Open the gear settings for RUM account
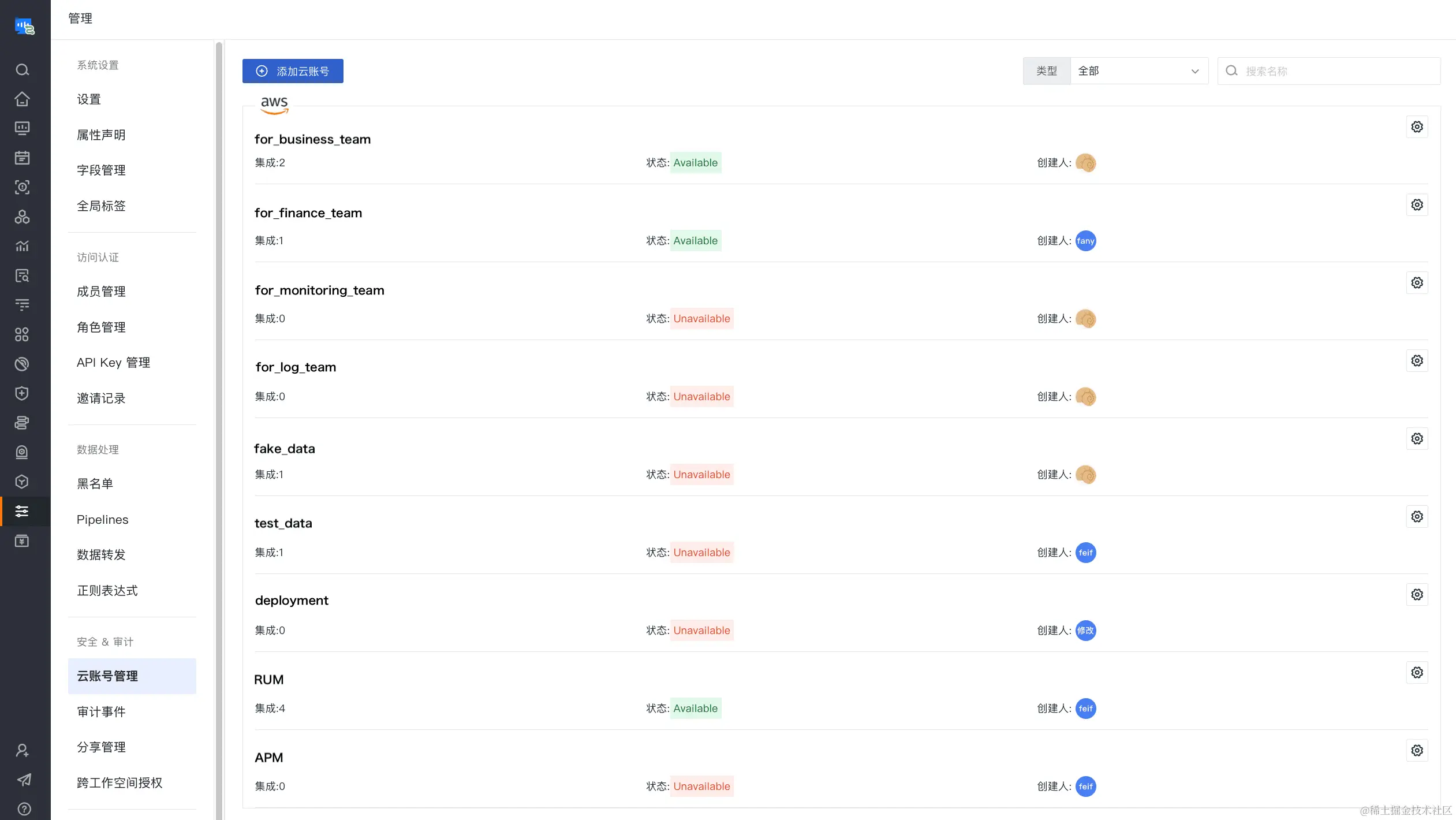1456x820 pixels. click(1417, 673)
